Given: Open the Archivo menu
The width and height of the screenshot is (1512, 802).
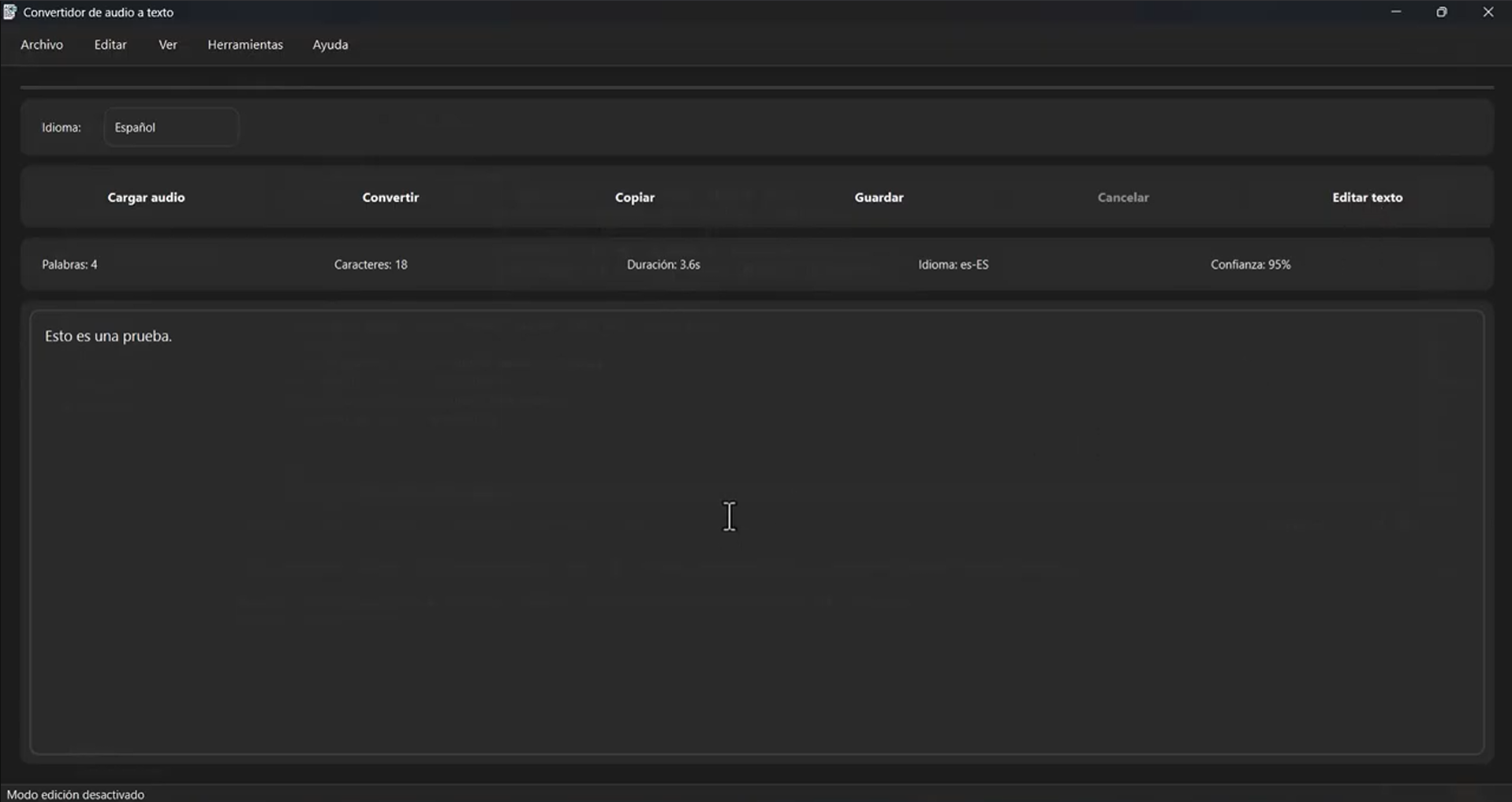Looking at the screenshot, I should tap(42, 45).
